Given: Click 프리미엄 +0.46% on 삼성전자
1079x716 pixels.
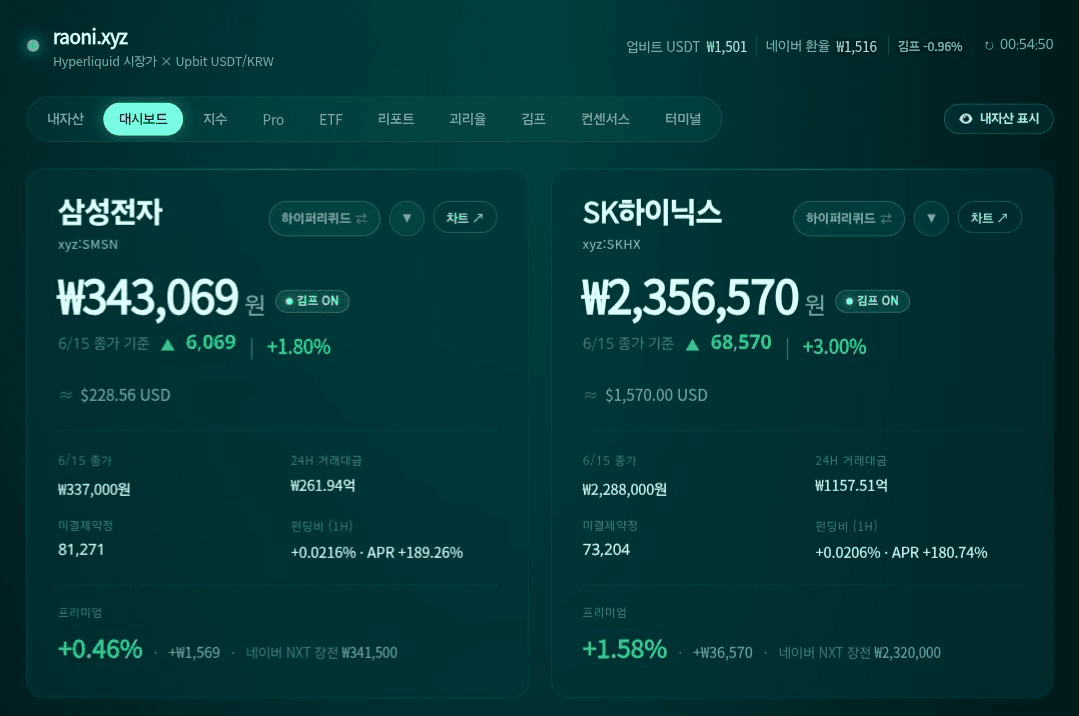Looking at the screenshot, I should pyautogui.click(x=100, y=649).
